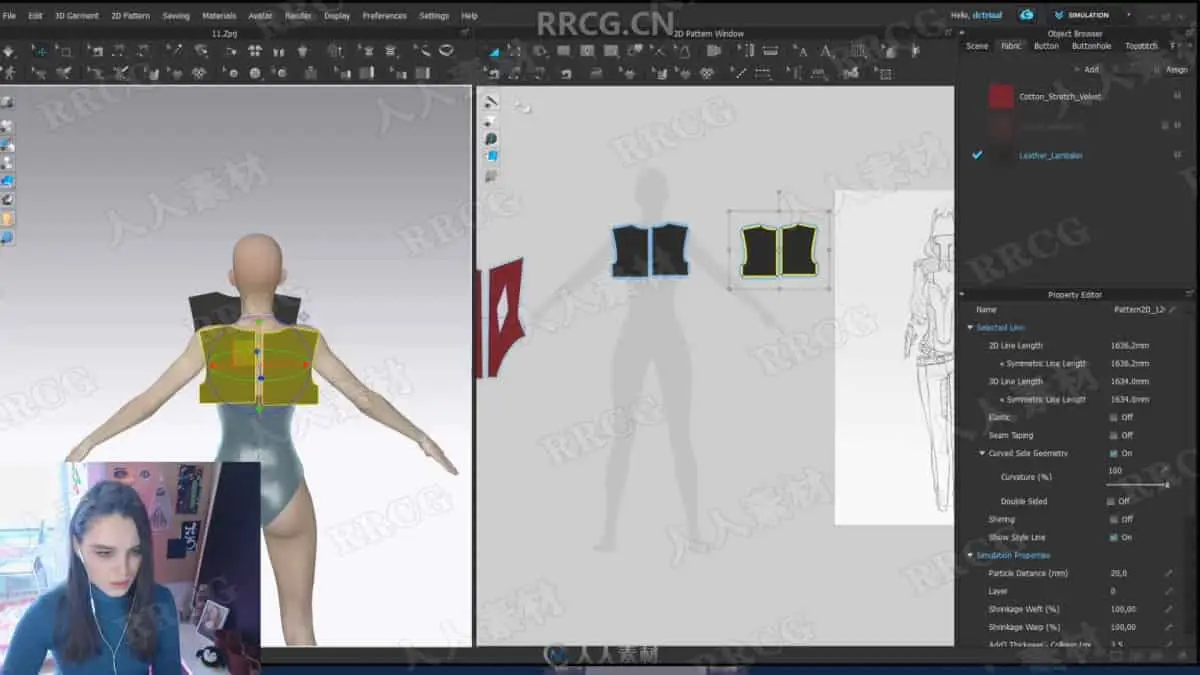Switch to the Topstitch tab
1200x675 pixels.
tap(1141, 46)
